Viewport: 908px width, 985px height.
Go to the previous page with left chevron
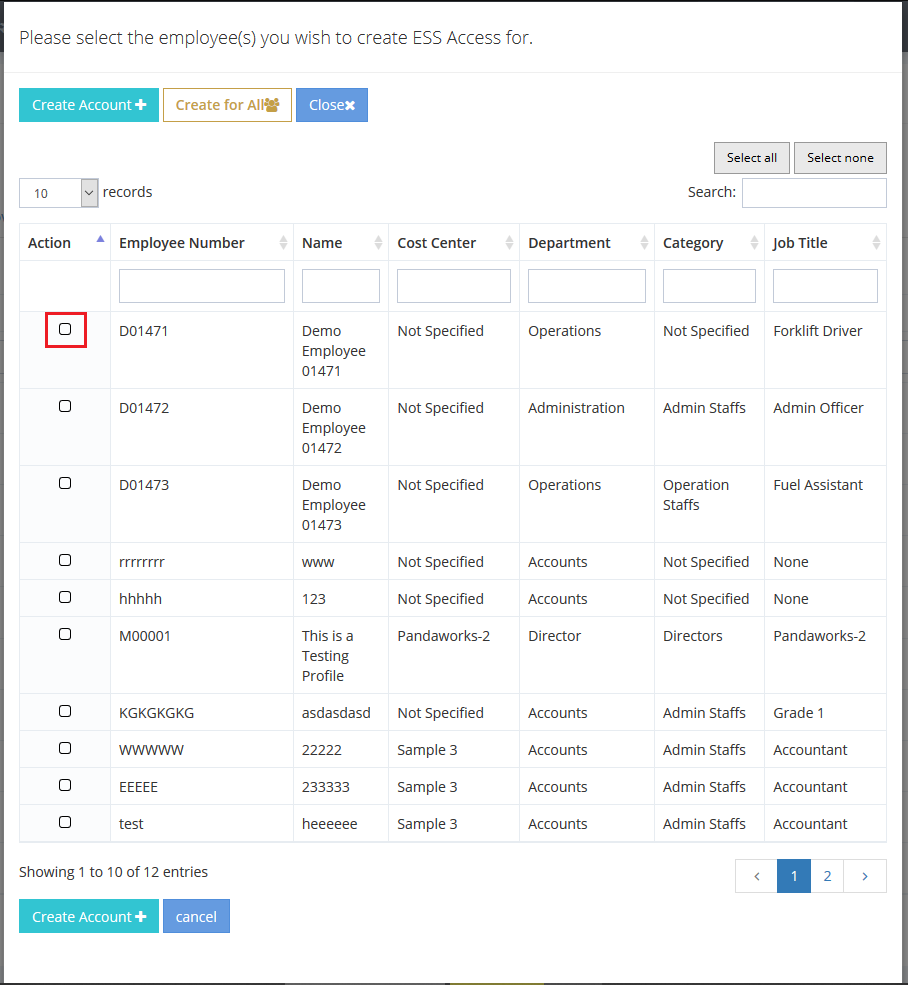click(x=757, y=876)
